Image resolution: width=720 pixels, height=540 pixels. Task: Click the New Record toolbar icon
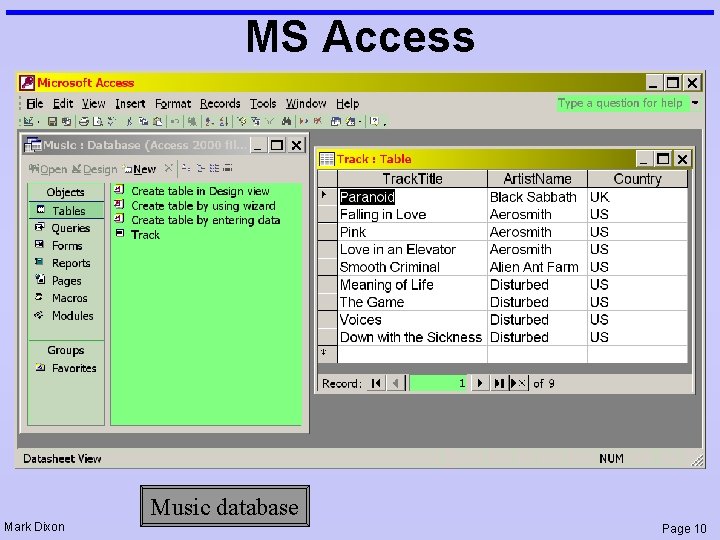pos(304,121)
